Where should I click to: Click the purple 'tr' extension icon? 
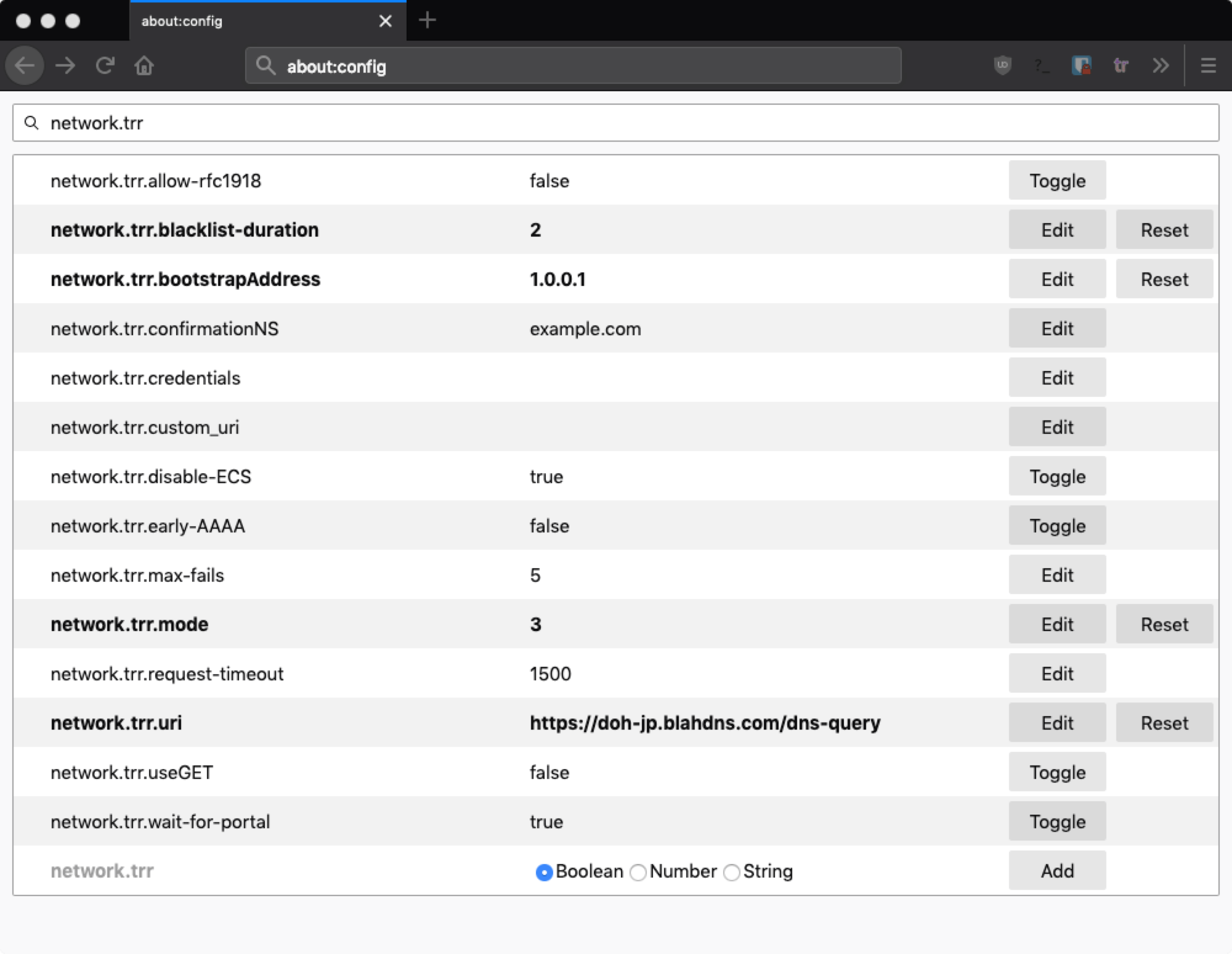coord(1121,65)
